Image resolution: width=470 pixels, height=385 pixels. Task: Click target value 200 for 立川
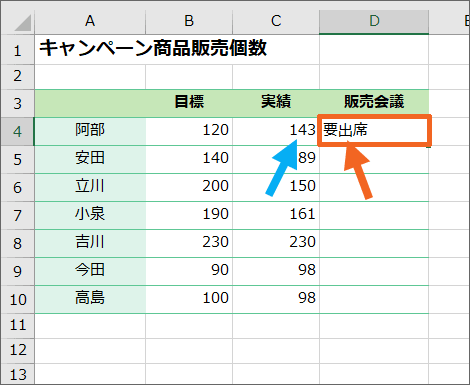[x=189, y=187]
